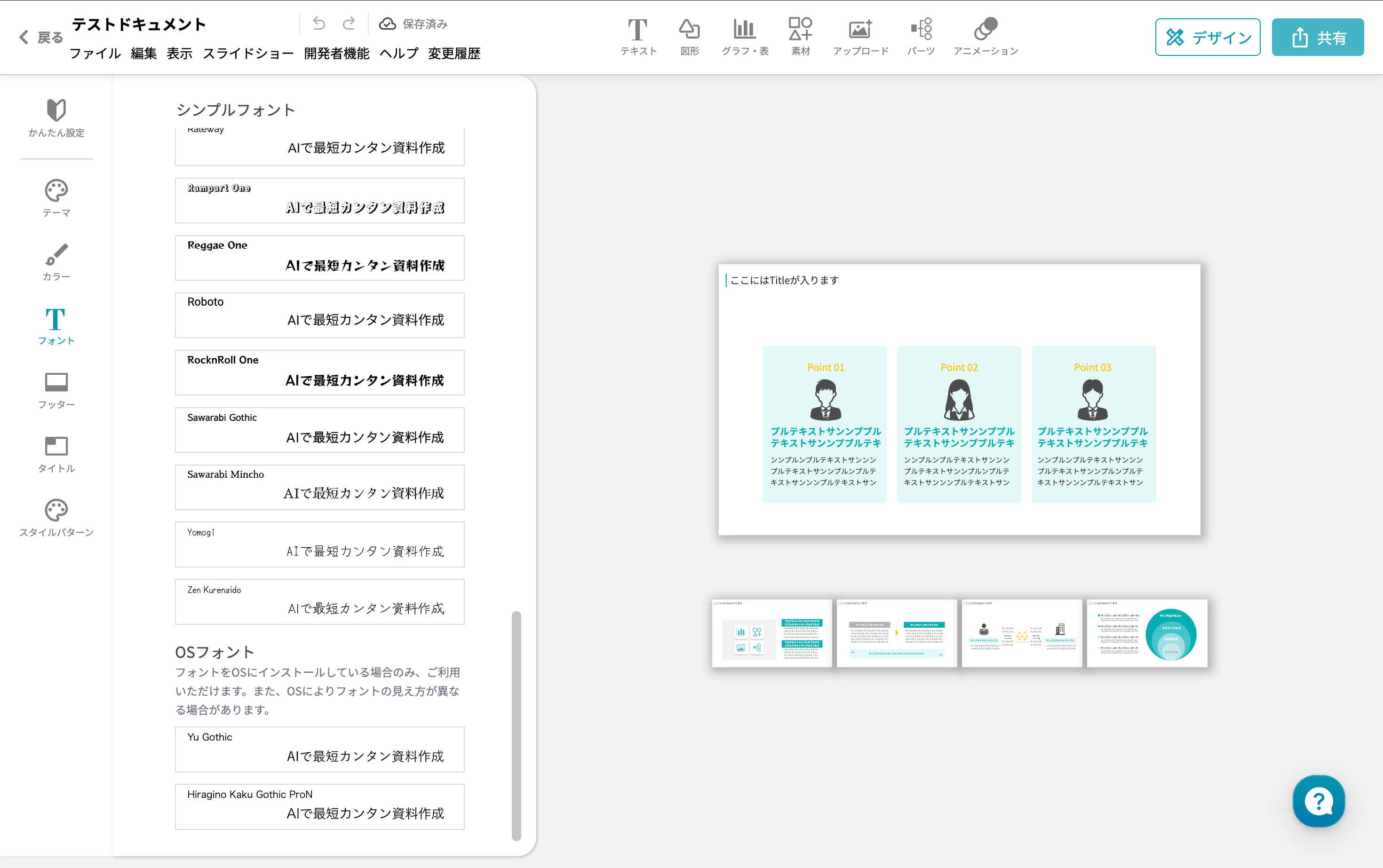Screen dimensions: 1383x868
Task: Select テーマ in the sidebar
Action: click(56, 198)
